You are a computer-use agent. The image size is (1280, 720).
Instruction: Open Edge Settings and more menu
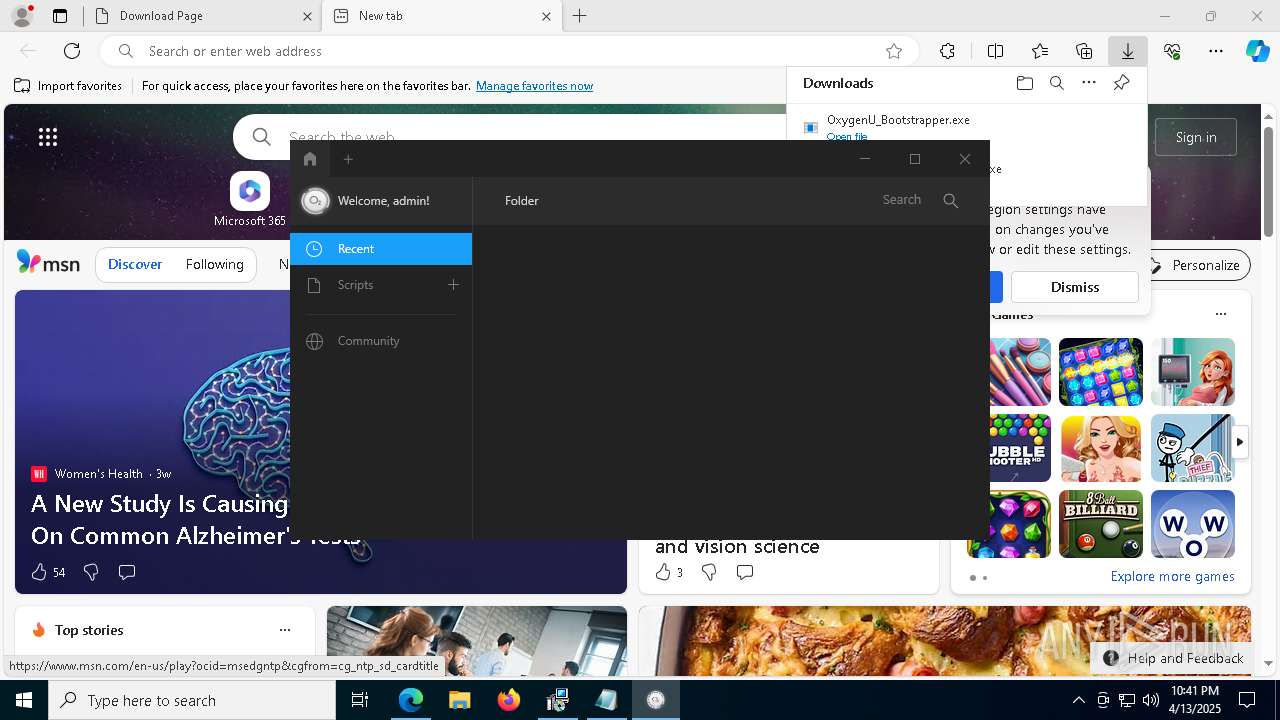(1216, 51)
